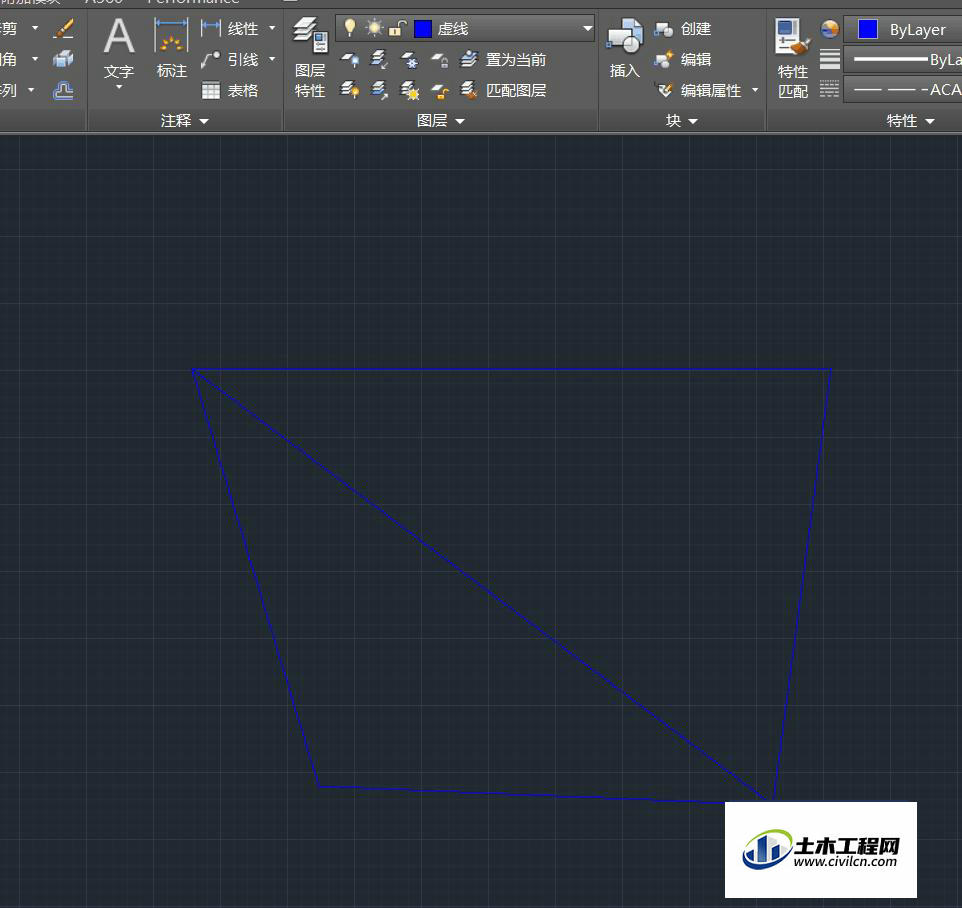Expand the 块 panel title

point(682,121)
